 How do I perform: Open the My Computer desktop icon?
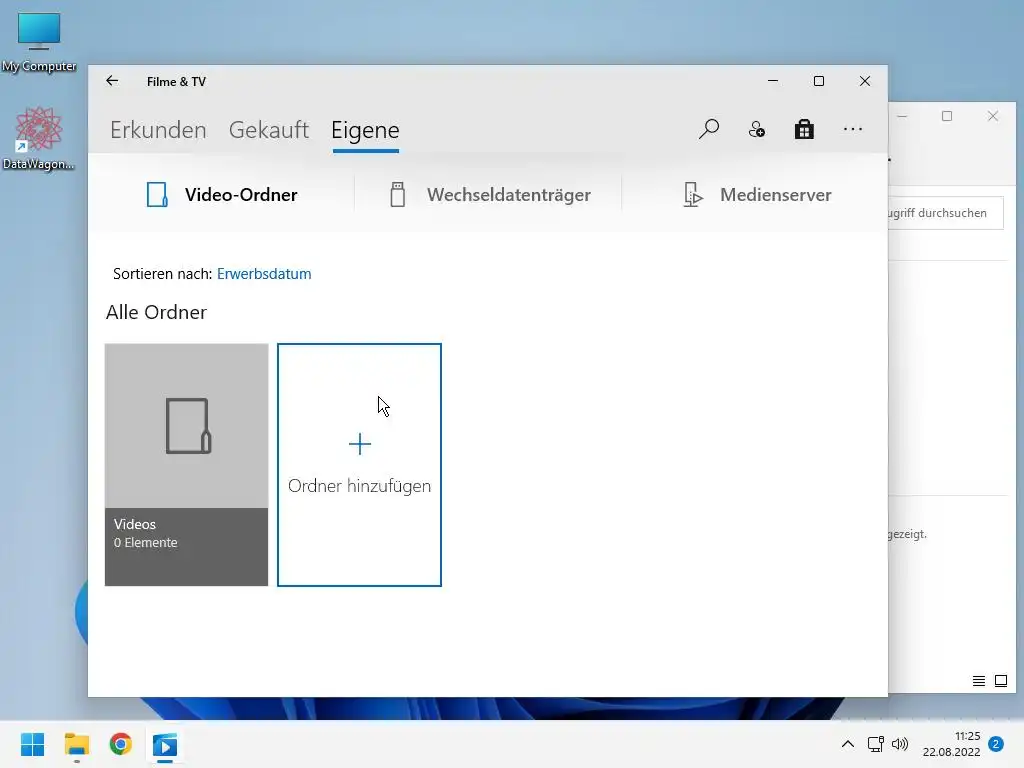[39, 42]
